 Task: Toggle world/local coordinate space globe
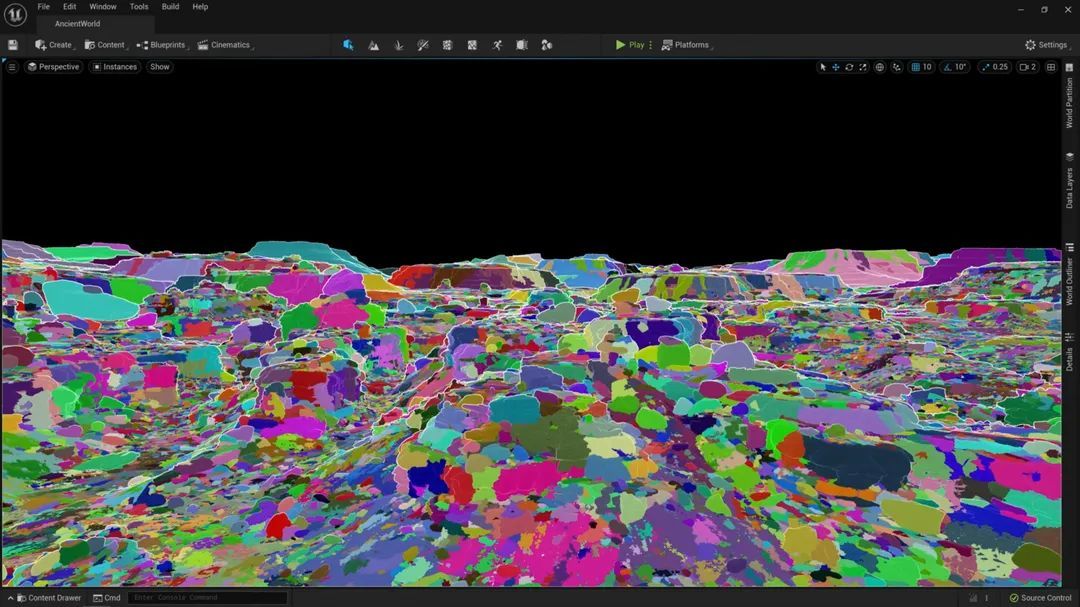click(880, 67)
